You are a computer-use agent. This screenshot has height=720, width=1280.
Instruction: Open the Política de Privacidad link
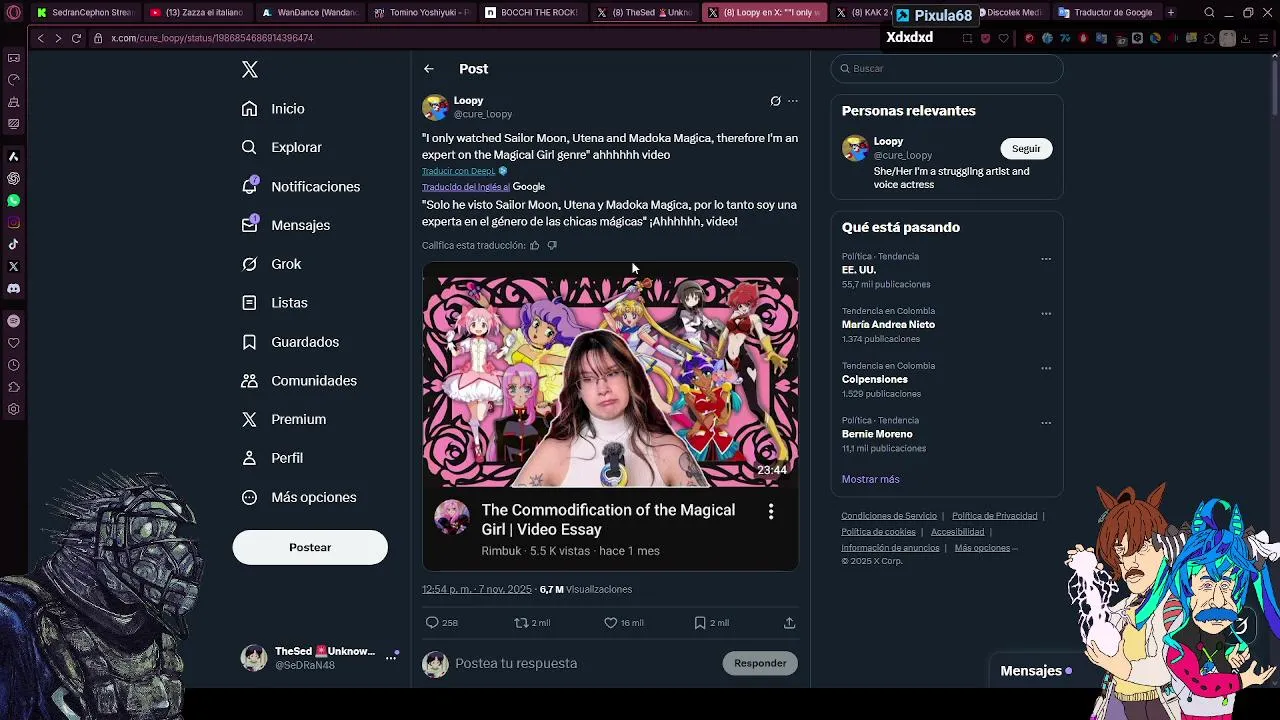[x=994, y=516]
